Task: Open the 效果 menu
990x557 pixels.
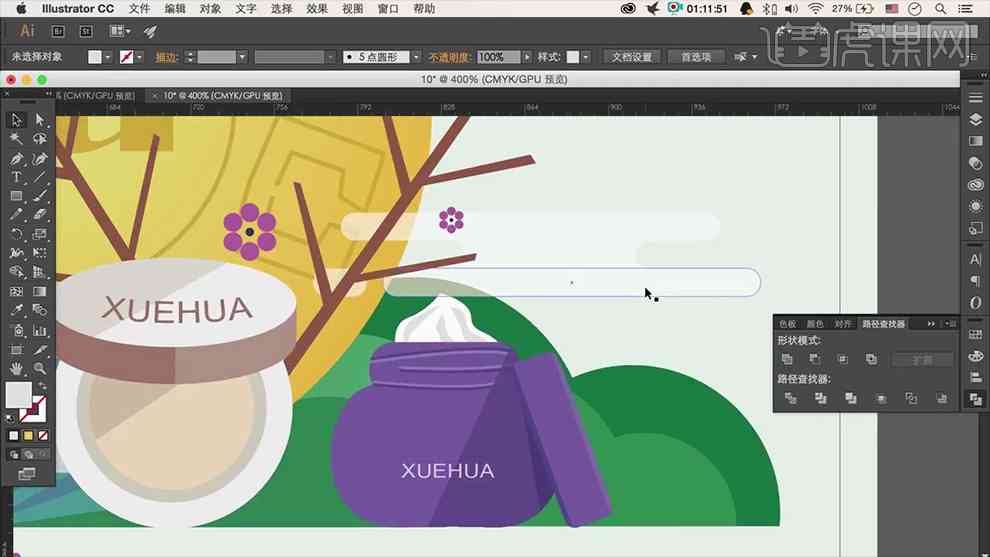Action: [317, 9]
